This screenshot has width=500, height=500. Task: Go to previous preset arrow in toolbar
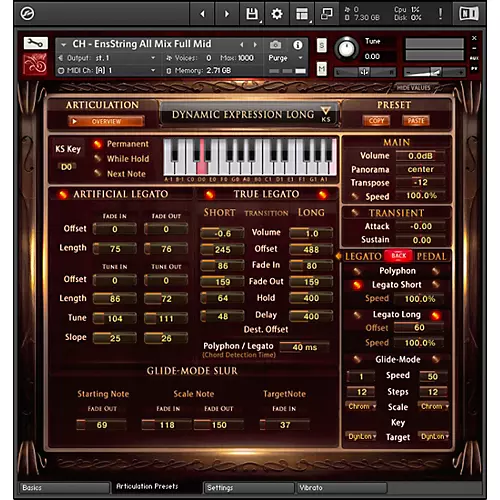pos(202,14)
